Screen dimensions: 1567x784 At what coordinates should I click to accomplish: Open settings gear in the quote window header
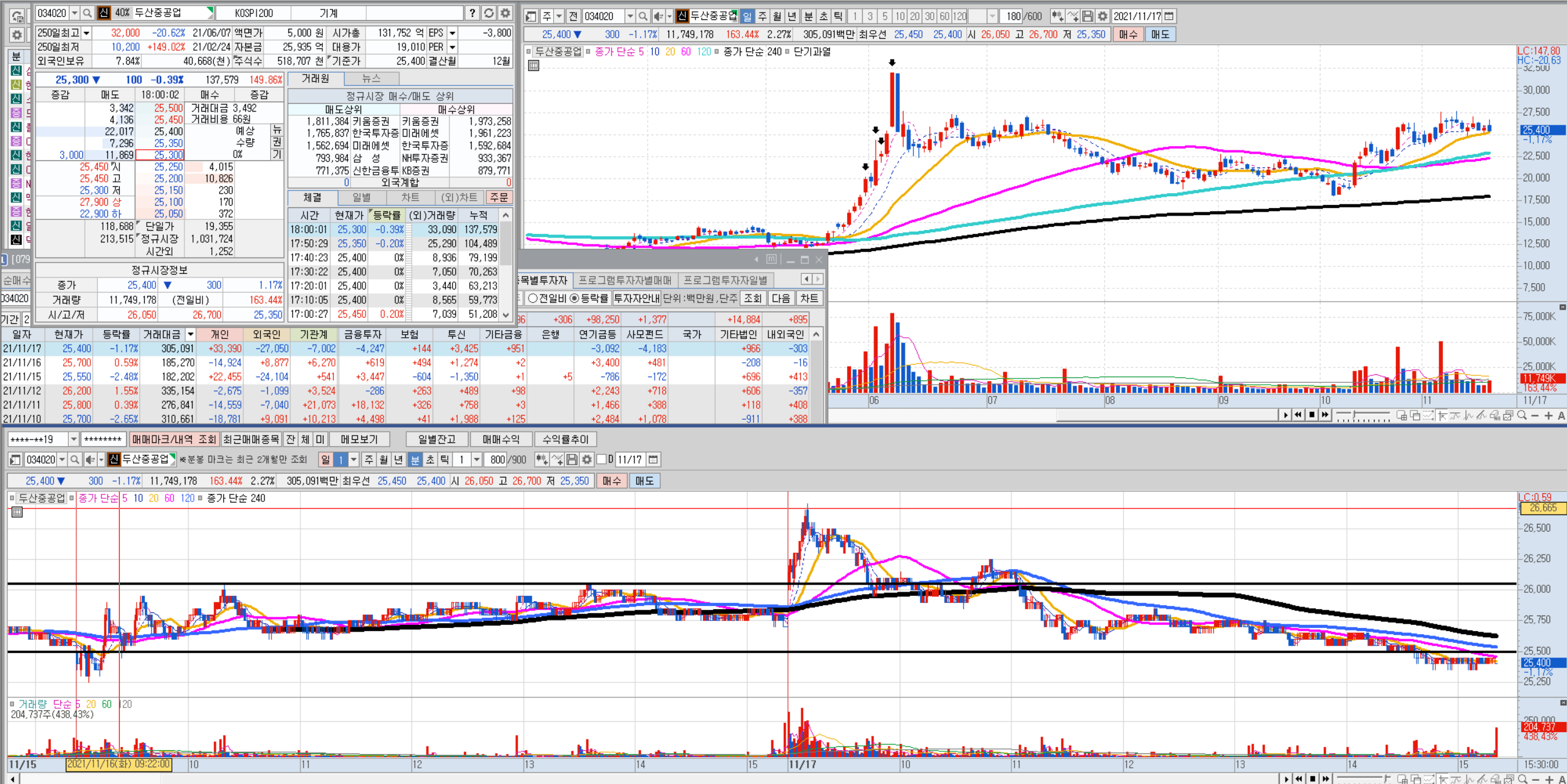(505, 13)
